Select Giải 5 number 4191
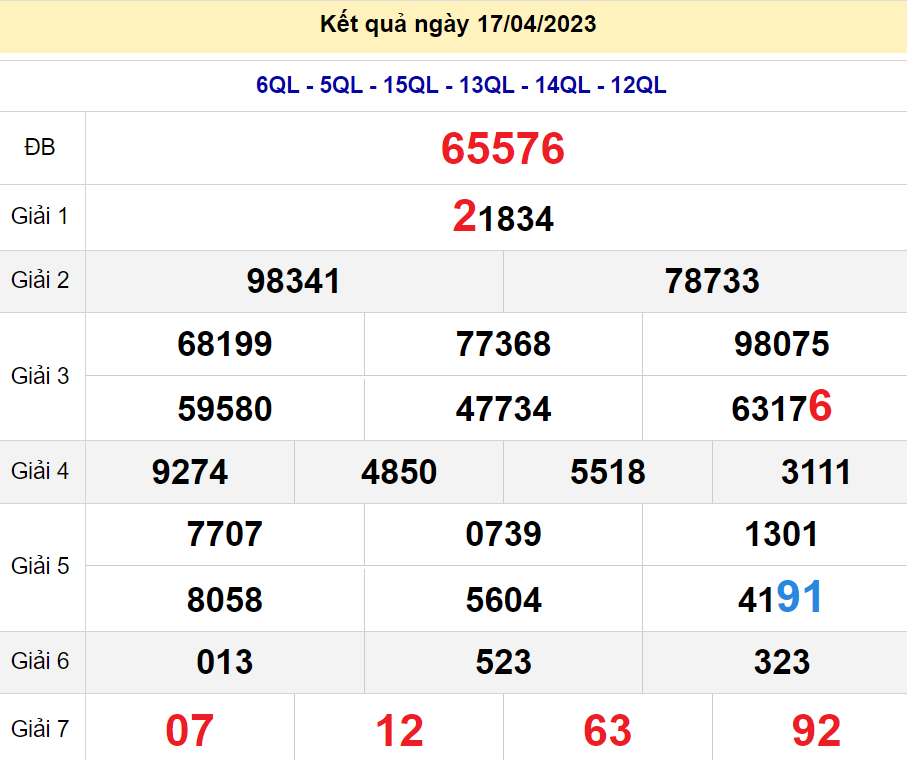The height and width of the screenshot is (760, 907). tap(781, 598)
